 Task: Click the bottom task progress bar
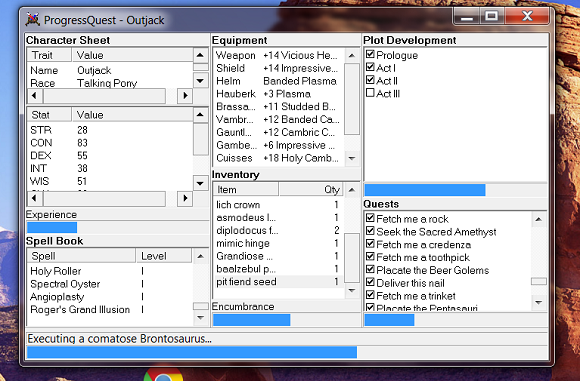pos(287,352)
